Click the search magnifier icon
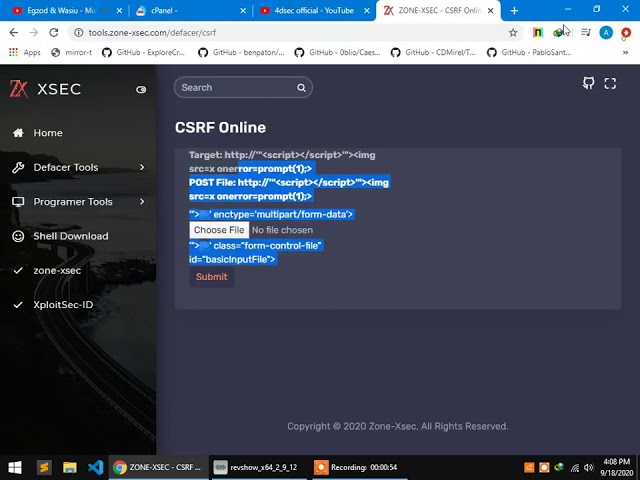 click(301, 88)
